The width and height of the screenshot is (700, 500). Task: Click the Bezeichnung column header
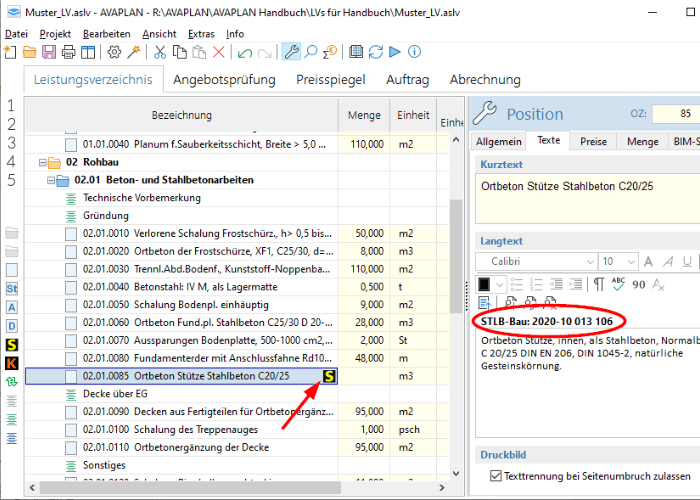click(x=182, y=115)
